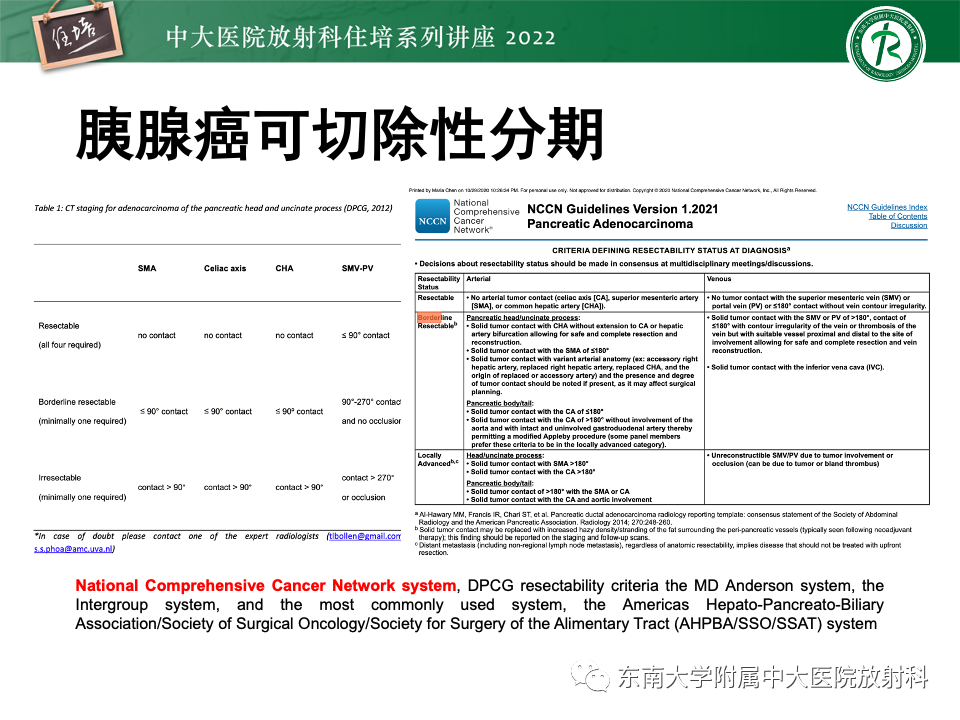Click the 'Borderline resectable' row label in DPCG table
Image resolution: width=960 pixels, height=720 pixels.
[x=77, y=402]
